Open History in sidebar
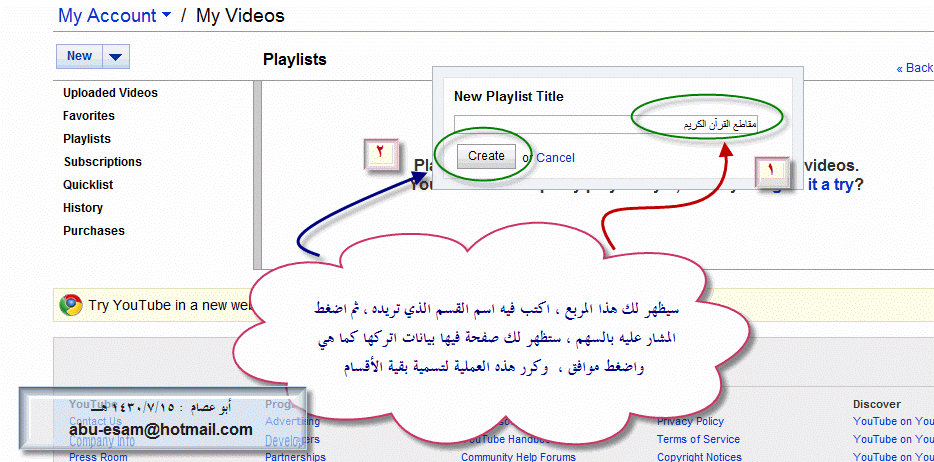Image resolution: width=934 pixels, height=462 pixels. pyautogui.click(x=83, y=208)
